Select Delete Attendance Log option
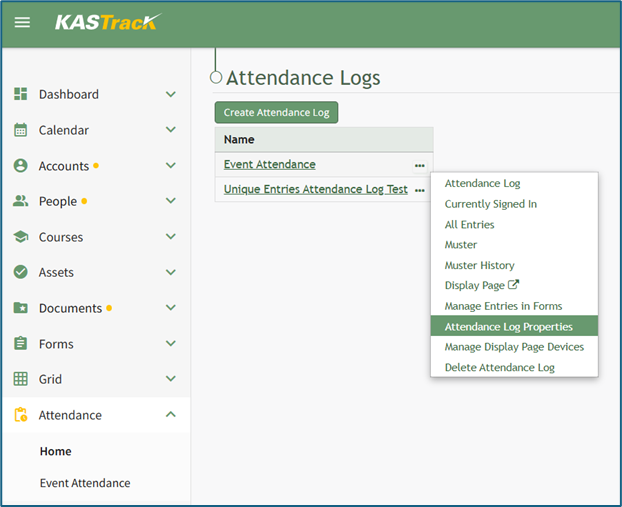 (499, 367)
